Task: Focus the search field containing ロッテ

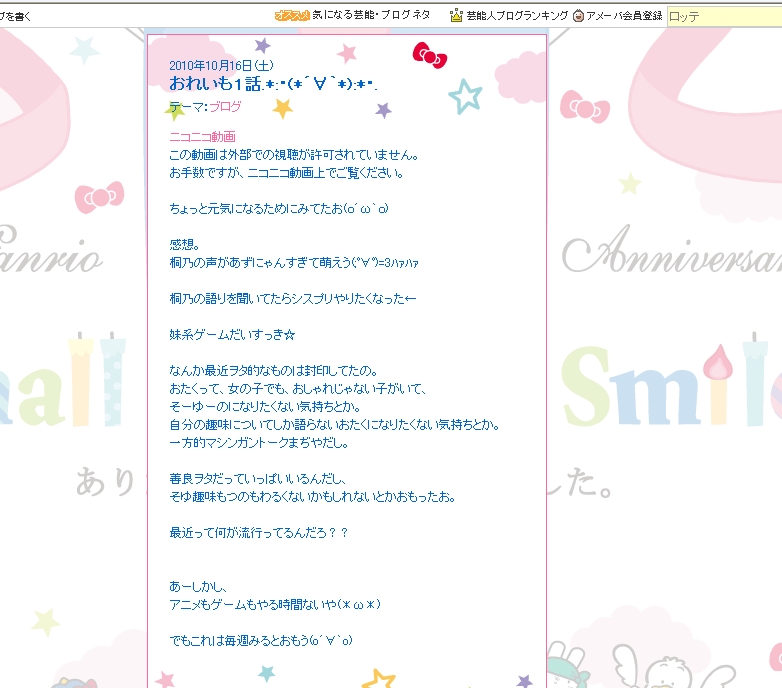Action: pyautogui.click(x=725, y=17)
